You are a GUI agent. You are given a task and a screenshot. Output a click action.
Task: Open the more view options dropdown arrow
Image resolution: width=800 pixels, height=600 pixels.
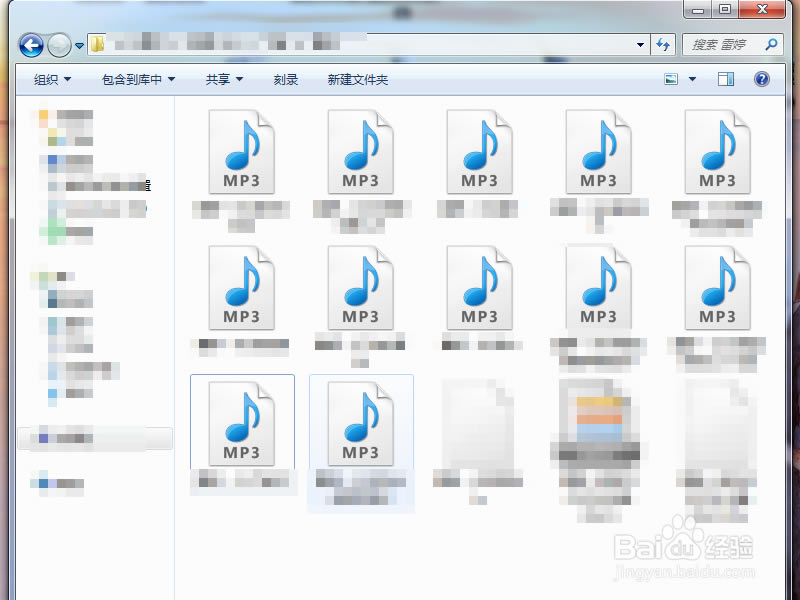coord(692,79)
